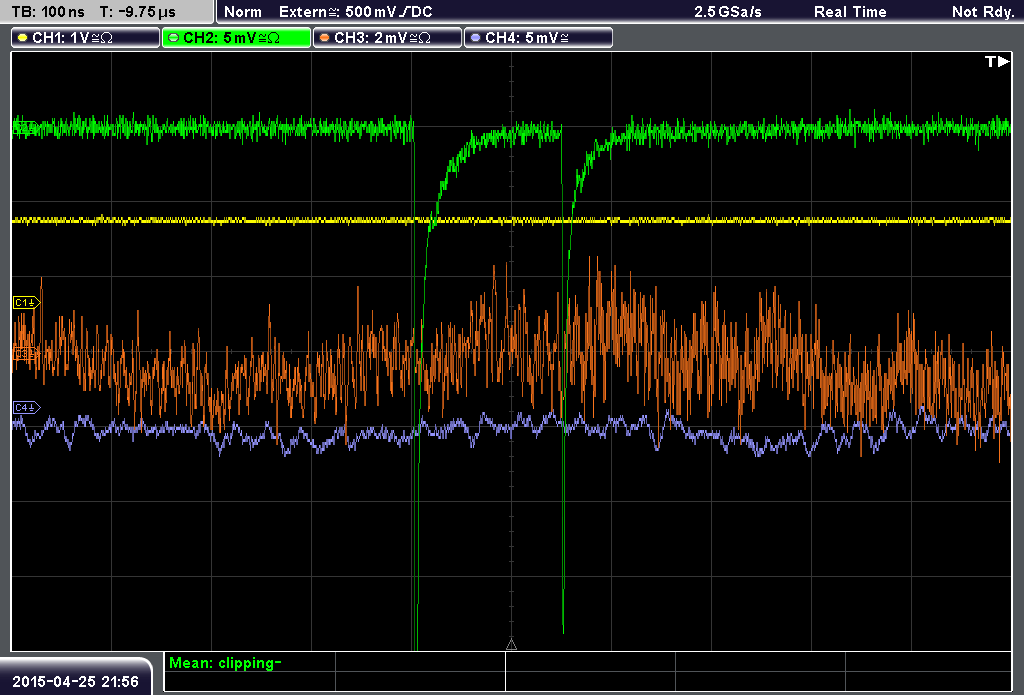Click the Norm trigger mode label
Image resolution: width=1024 pixels, height=695 pixels.
click(243, 12)
